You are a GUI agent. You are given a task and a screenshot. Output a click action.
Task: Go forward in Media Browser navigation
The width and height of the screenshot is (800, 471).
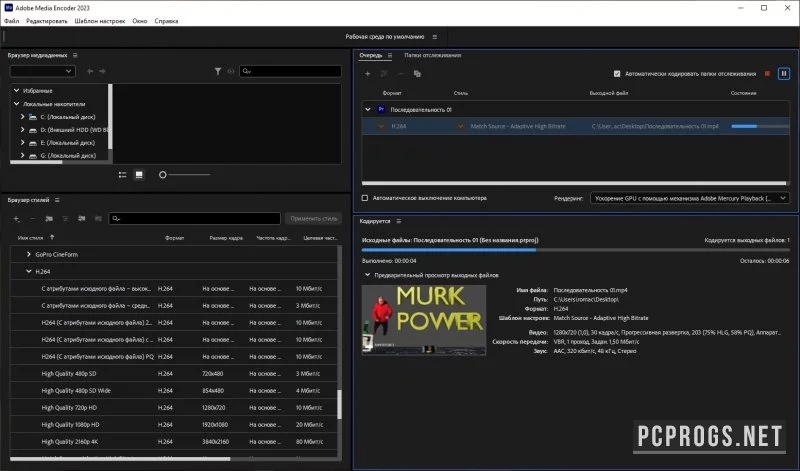point(103,71)
